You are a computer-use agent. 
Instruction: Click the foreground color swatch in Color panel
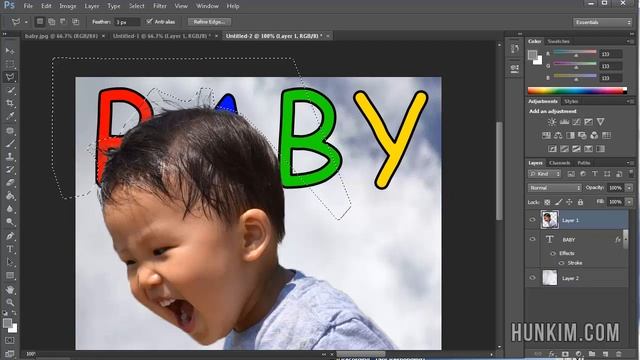pos(532,55)
